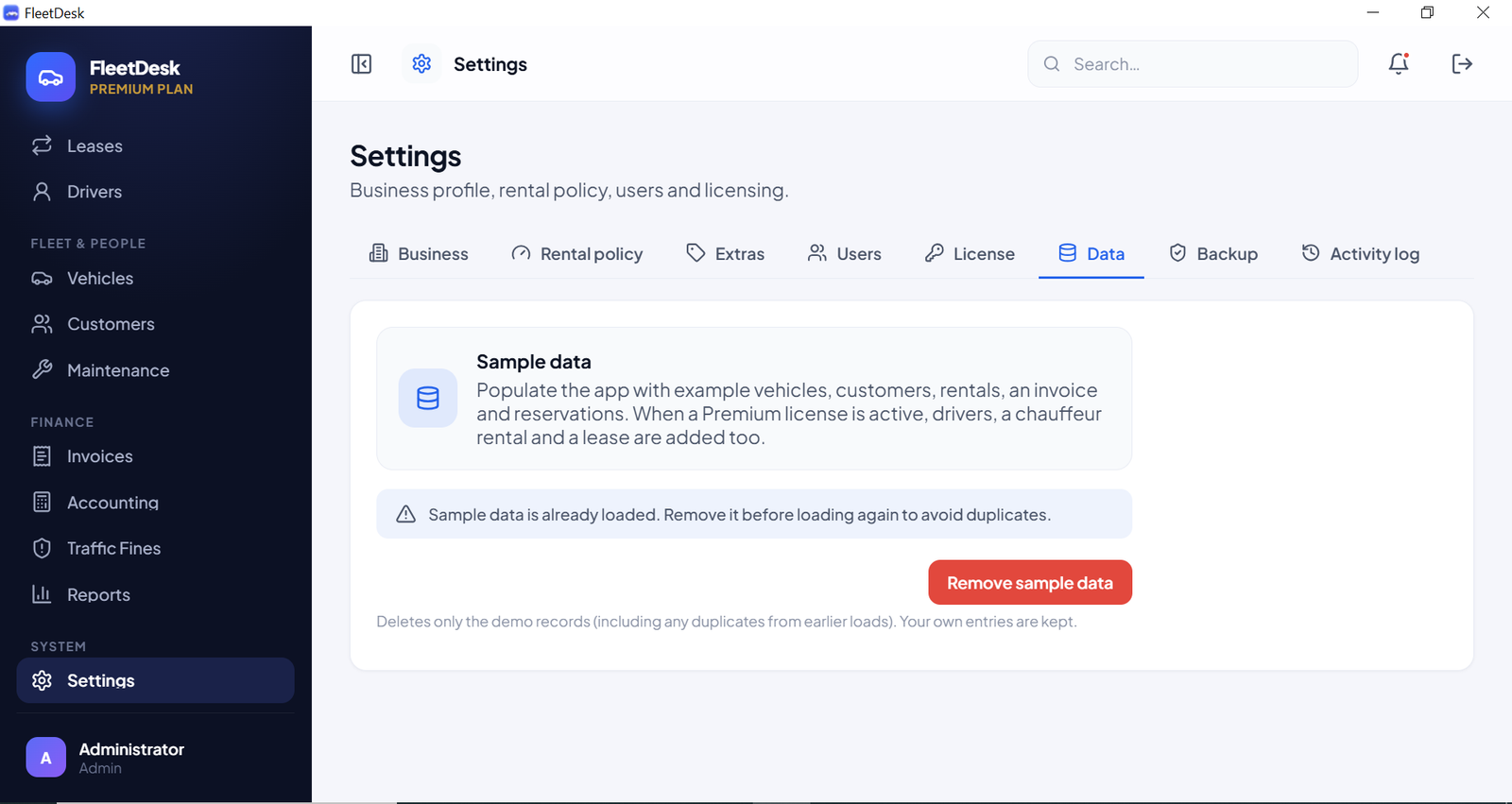
Task: Select the Data tab
Action: click(x=1091, y=253)
